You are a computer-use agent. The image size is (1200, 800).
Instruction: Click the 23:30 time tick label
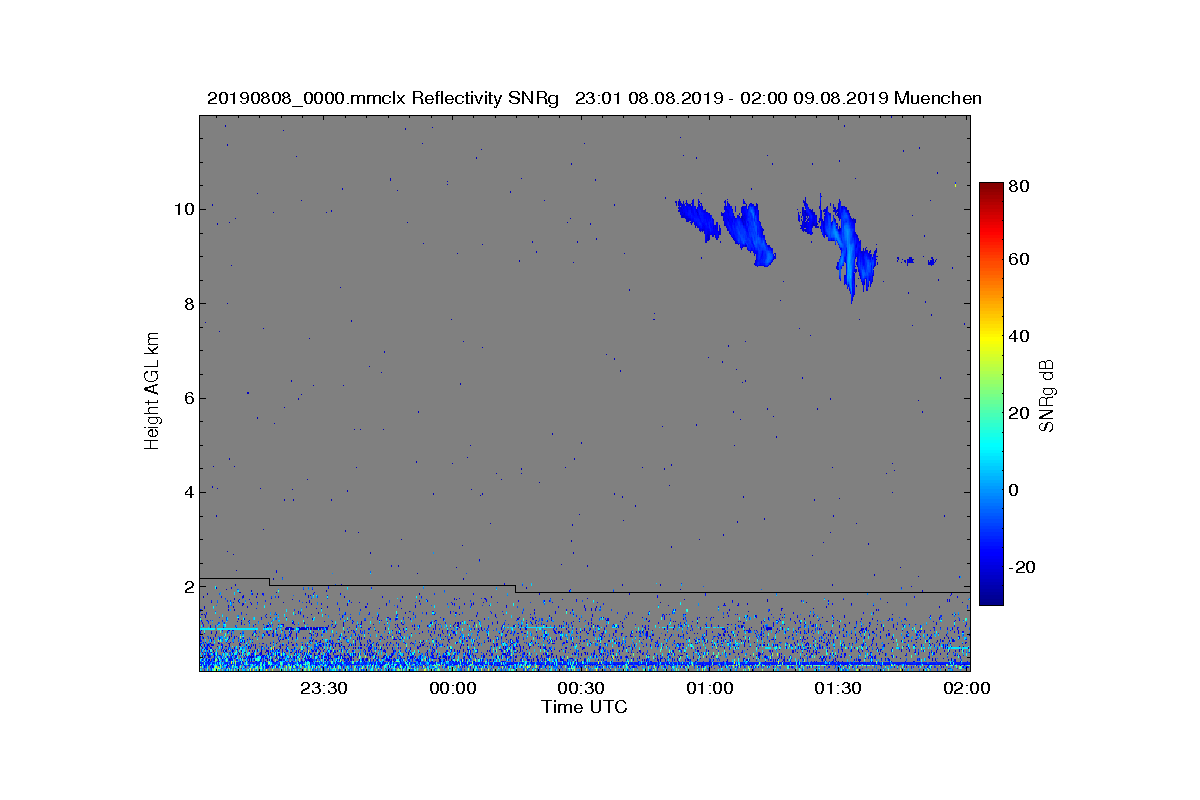pos(323,688)
